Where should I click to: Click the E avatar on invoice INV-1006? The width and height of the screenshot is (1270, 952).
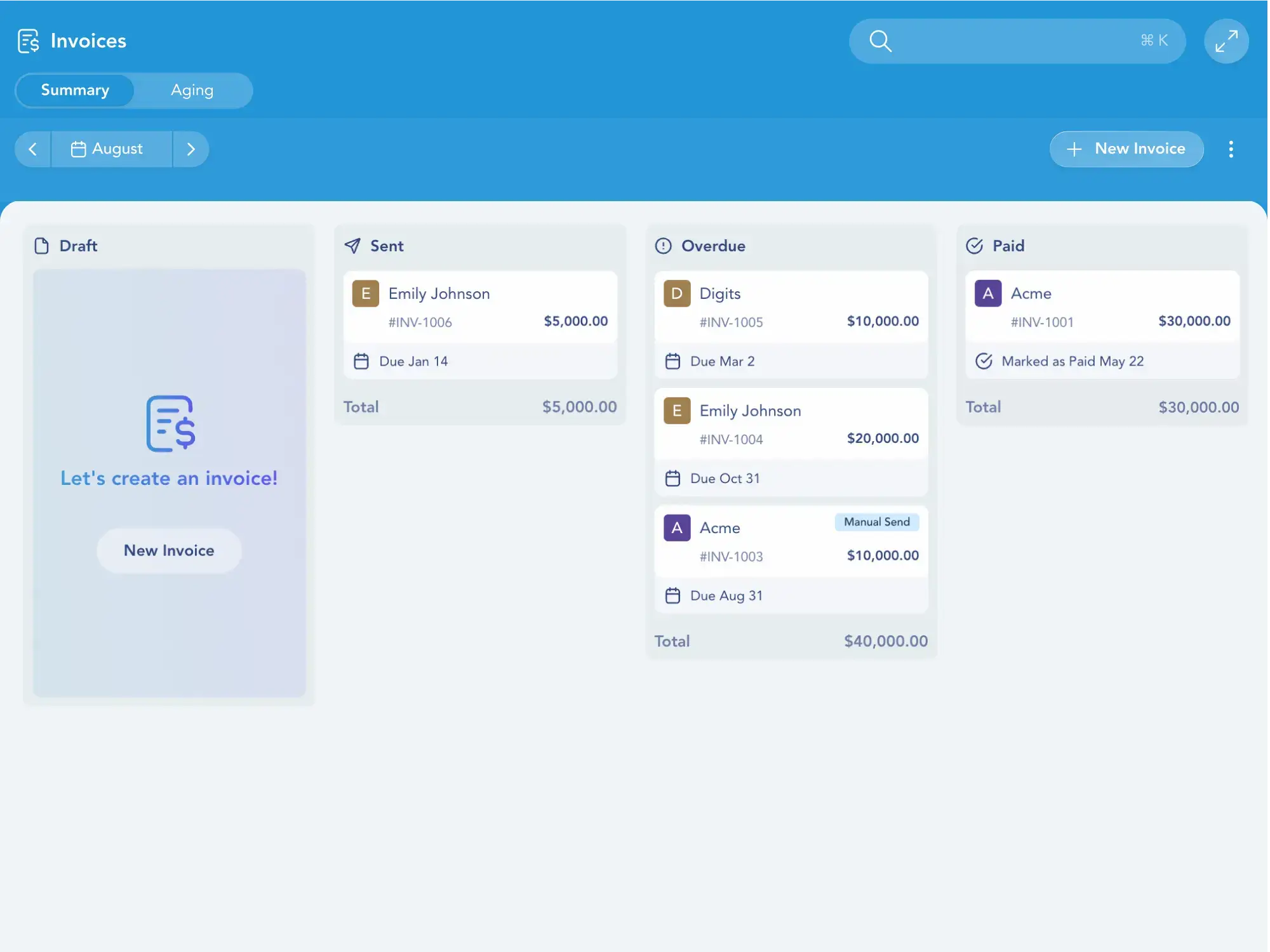tap(366, 293)
